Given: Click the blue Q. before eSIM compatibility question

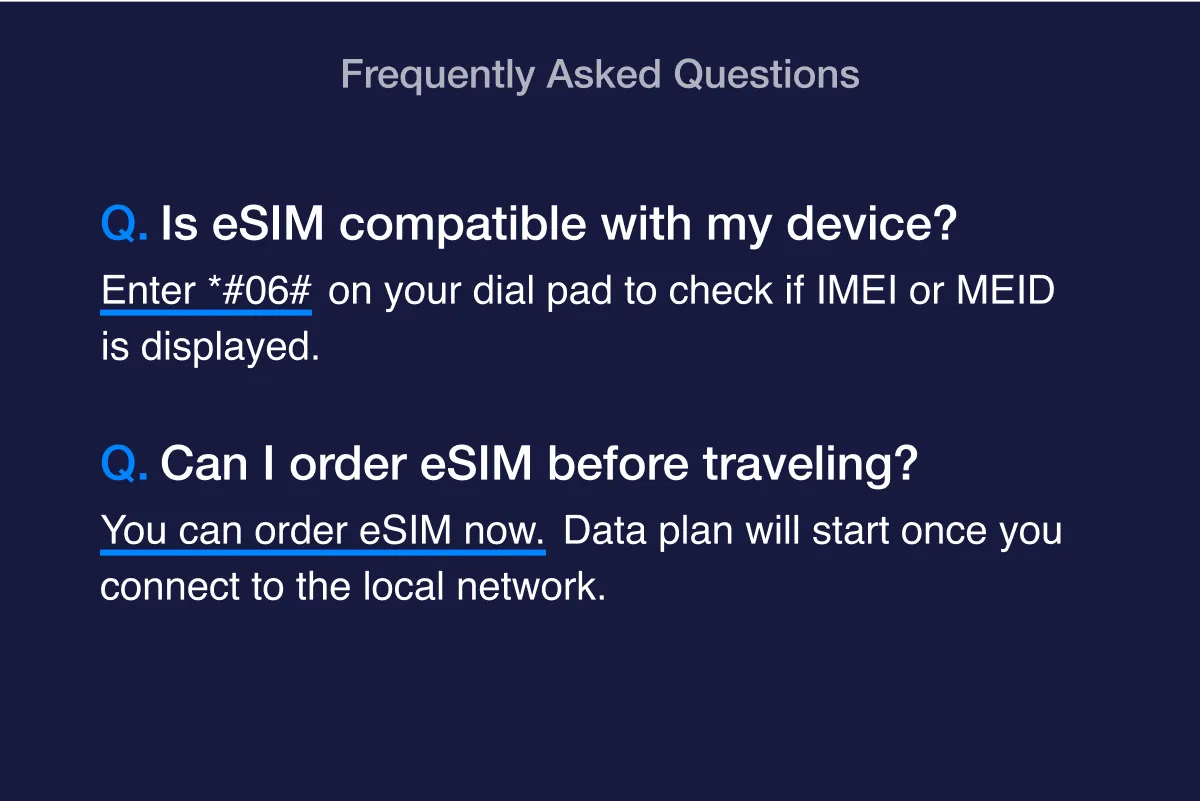Looking at the screenshot, I should 124,226.
